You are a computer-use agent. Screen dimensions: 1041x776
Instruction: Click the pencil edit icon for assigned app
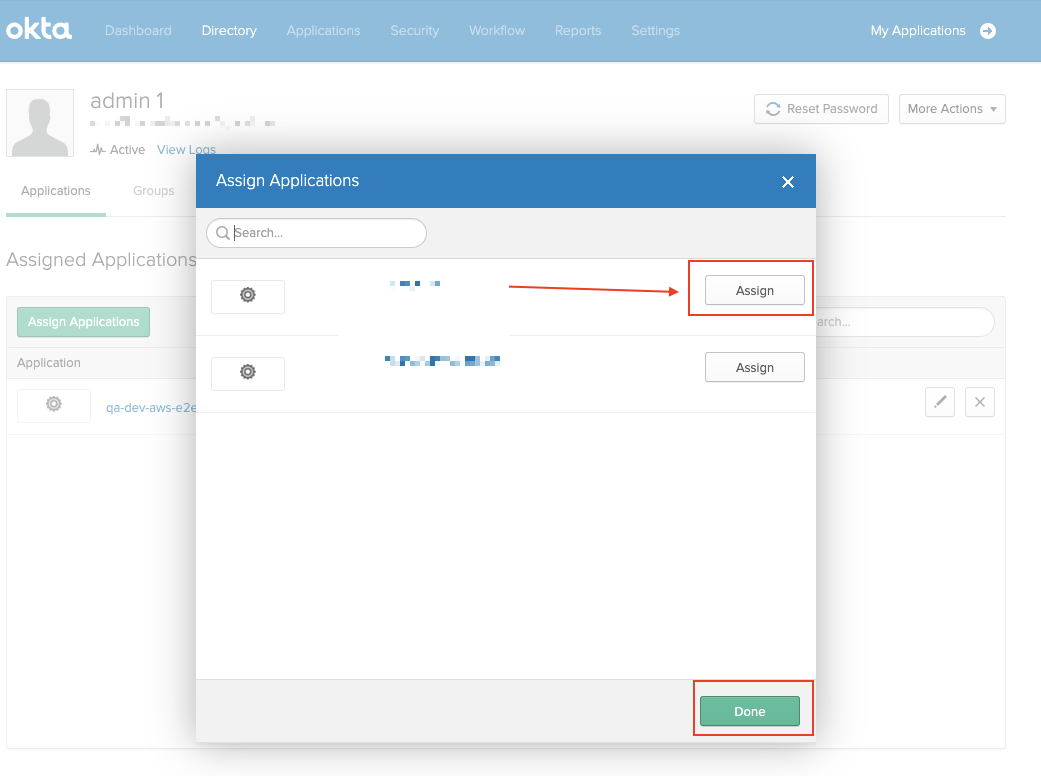click(939, 403)
